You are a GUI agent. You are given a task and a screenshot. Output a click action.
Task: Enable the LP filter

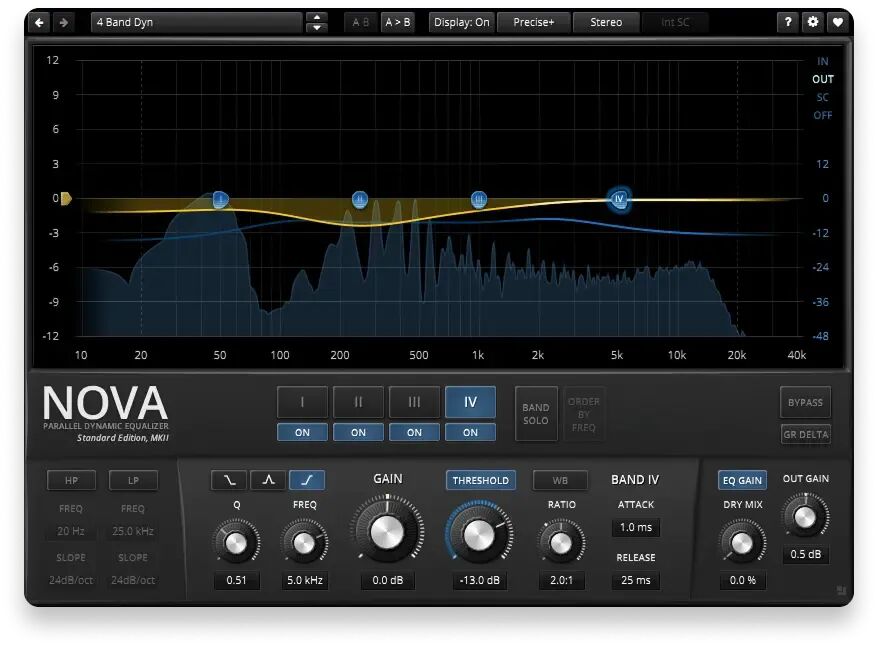pyautogui.click(x=133, y=480)
